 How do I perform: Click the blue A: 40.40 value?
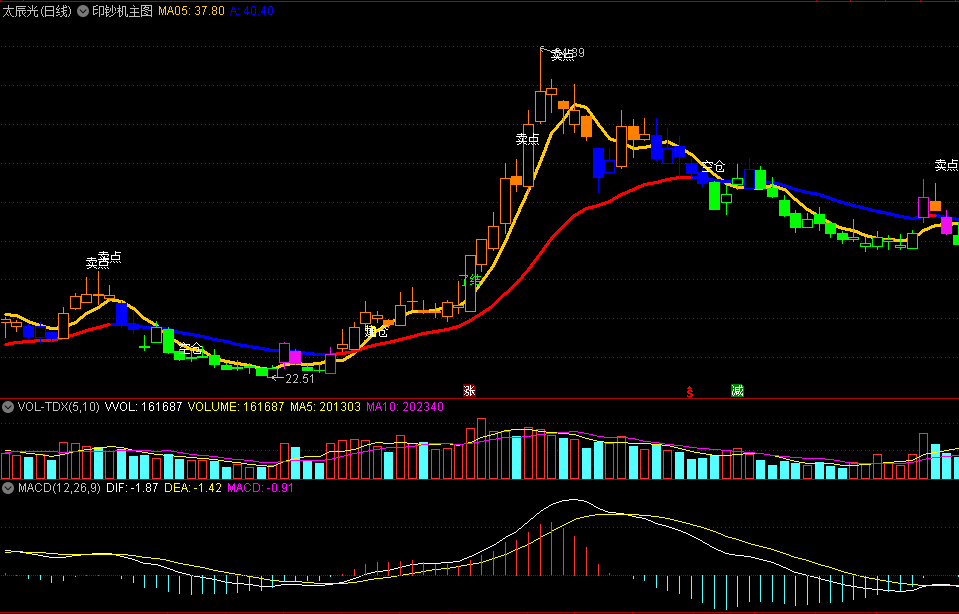coord(251,11)
